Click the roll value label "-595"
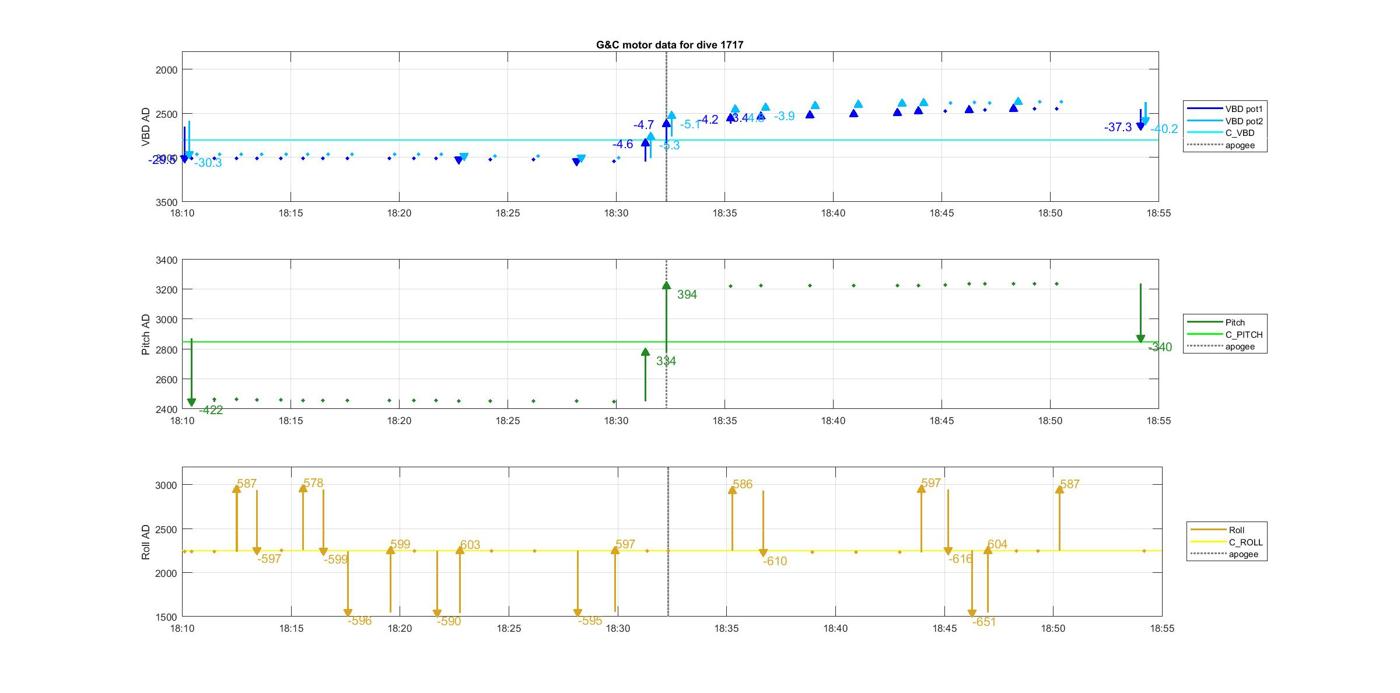1400x693 pixels. tap(590, 621)
